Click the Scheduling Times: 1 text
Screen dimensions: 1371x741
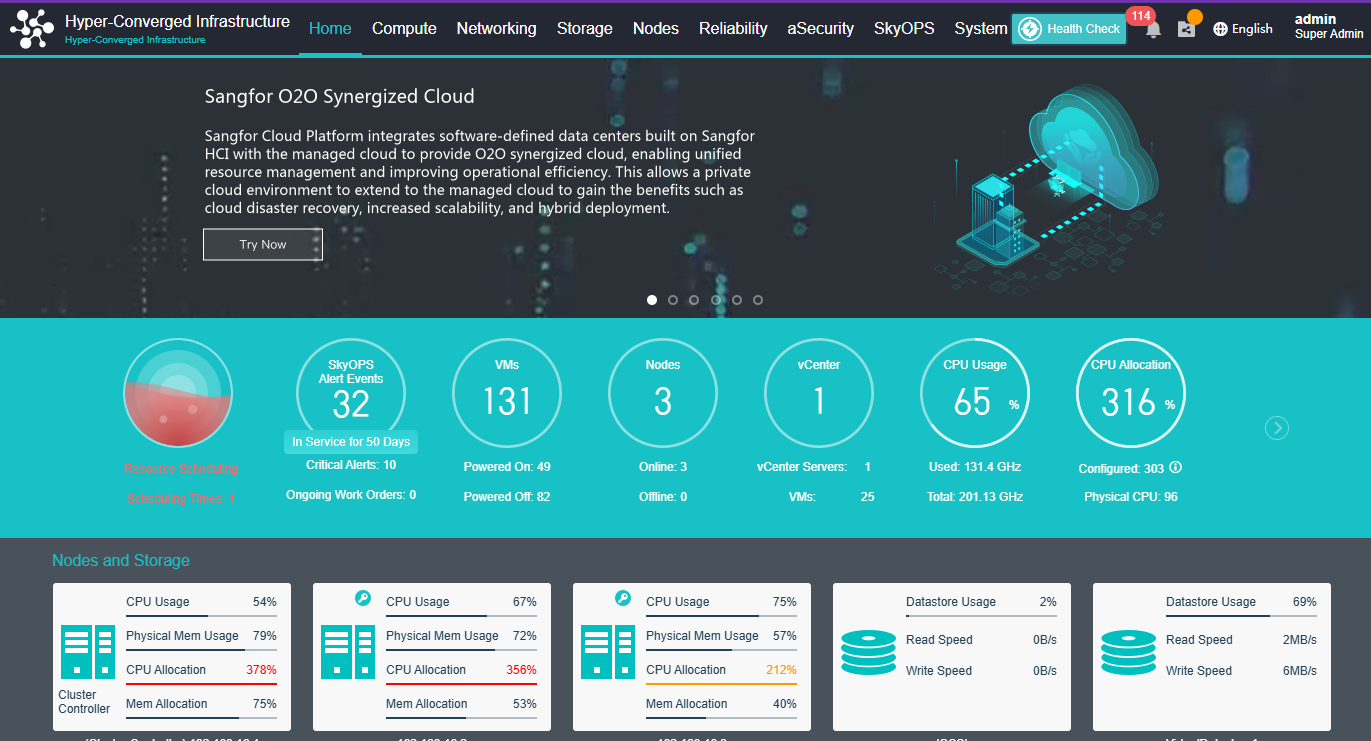pyautogui.click(x=181, y=499)
